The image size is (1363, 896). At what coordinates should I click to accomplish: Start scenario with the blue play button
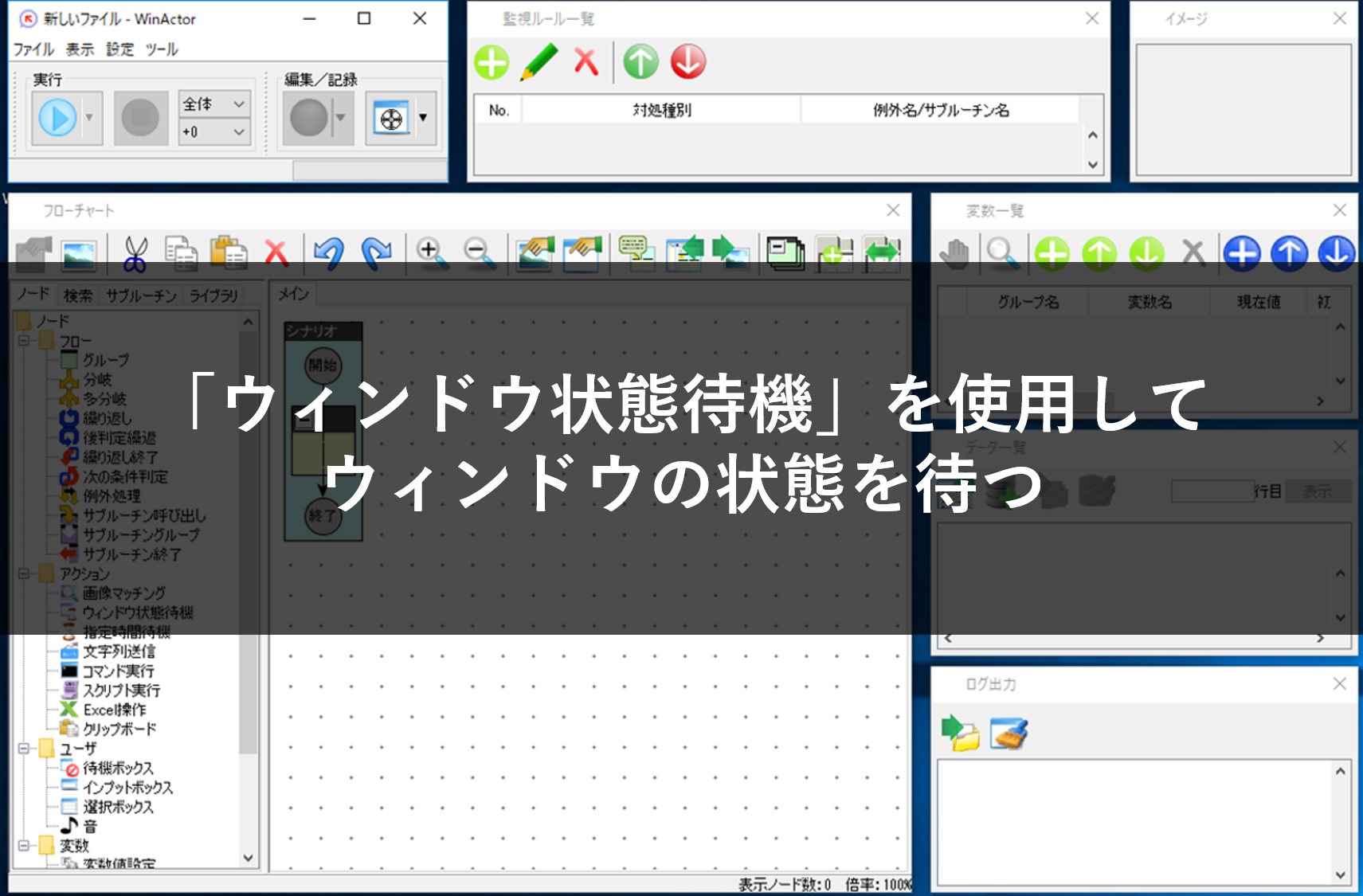[x=57, y=118]
